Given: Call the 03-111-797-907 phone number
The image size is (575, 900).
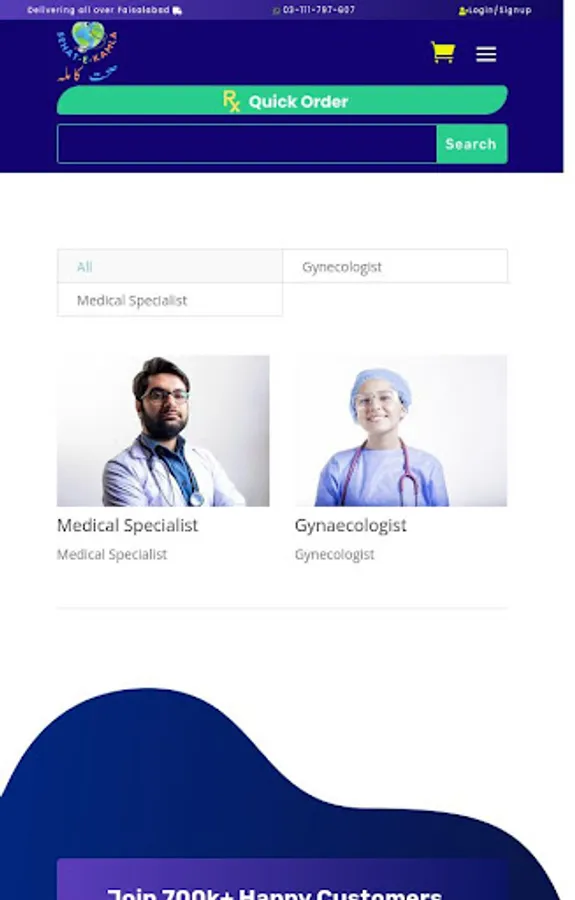Looking at the screenshot, I should (x=319, y=10).
